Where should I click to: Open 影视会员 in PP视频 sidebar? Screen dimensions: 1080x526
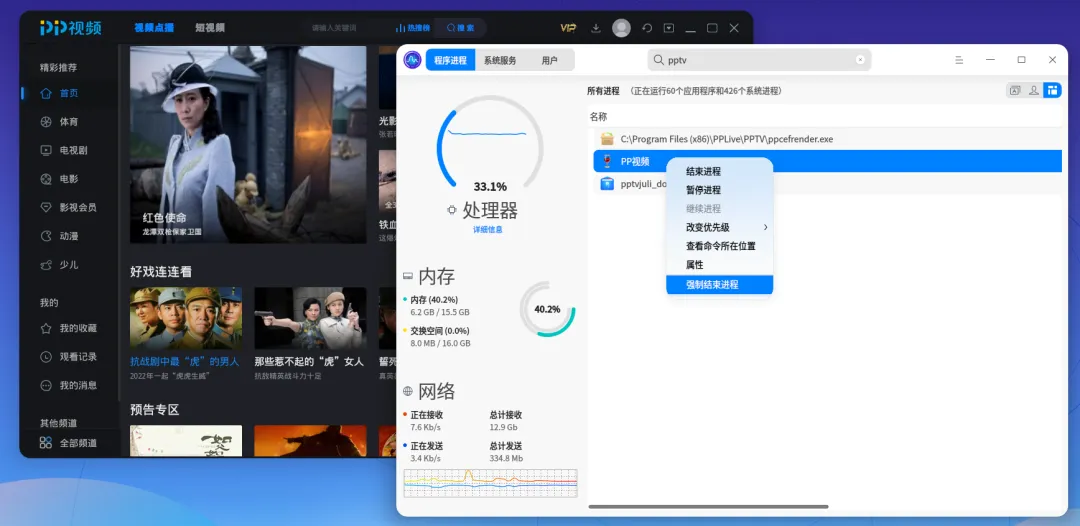[x=69, y=207]
